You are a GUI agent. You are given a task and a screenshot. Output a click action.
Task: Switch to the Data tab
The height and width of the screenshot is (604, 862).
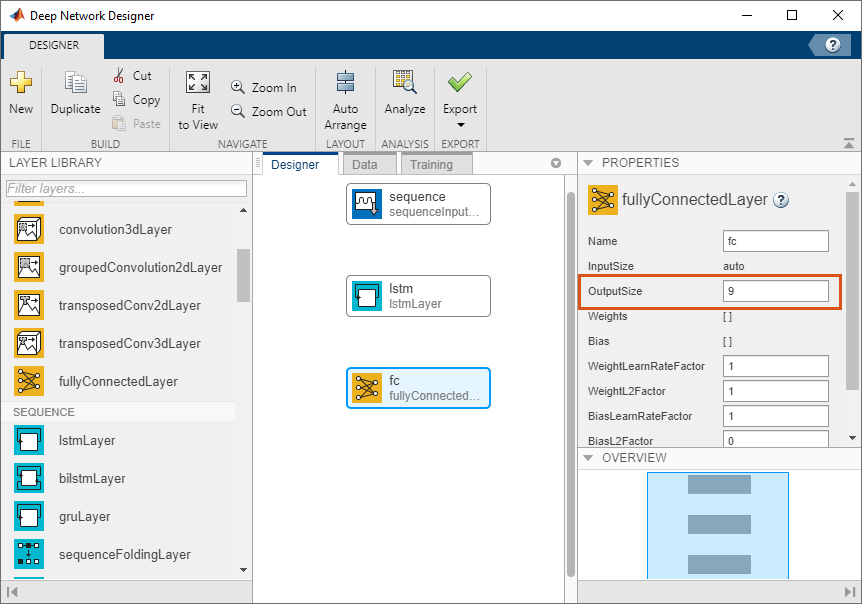[x=365, y=165]
